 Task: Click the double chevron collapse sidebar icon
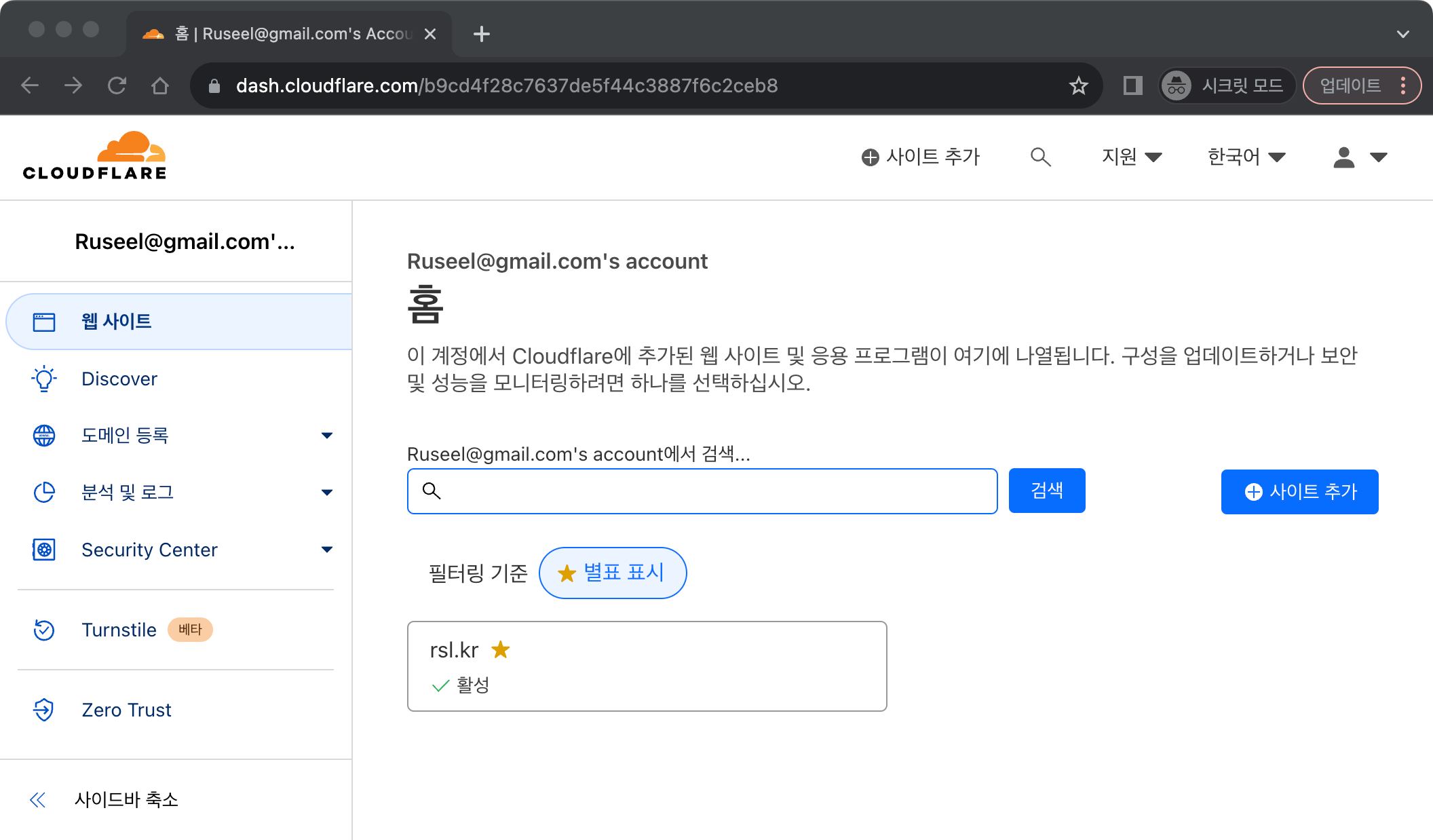38,800
